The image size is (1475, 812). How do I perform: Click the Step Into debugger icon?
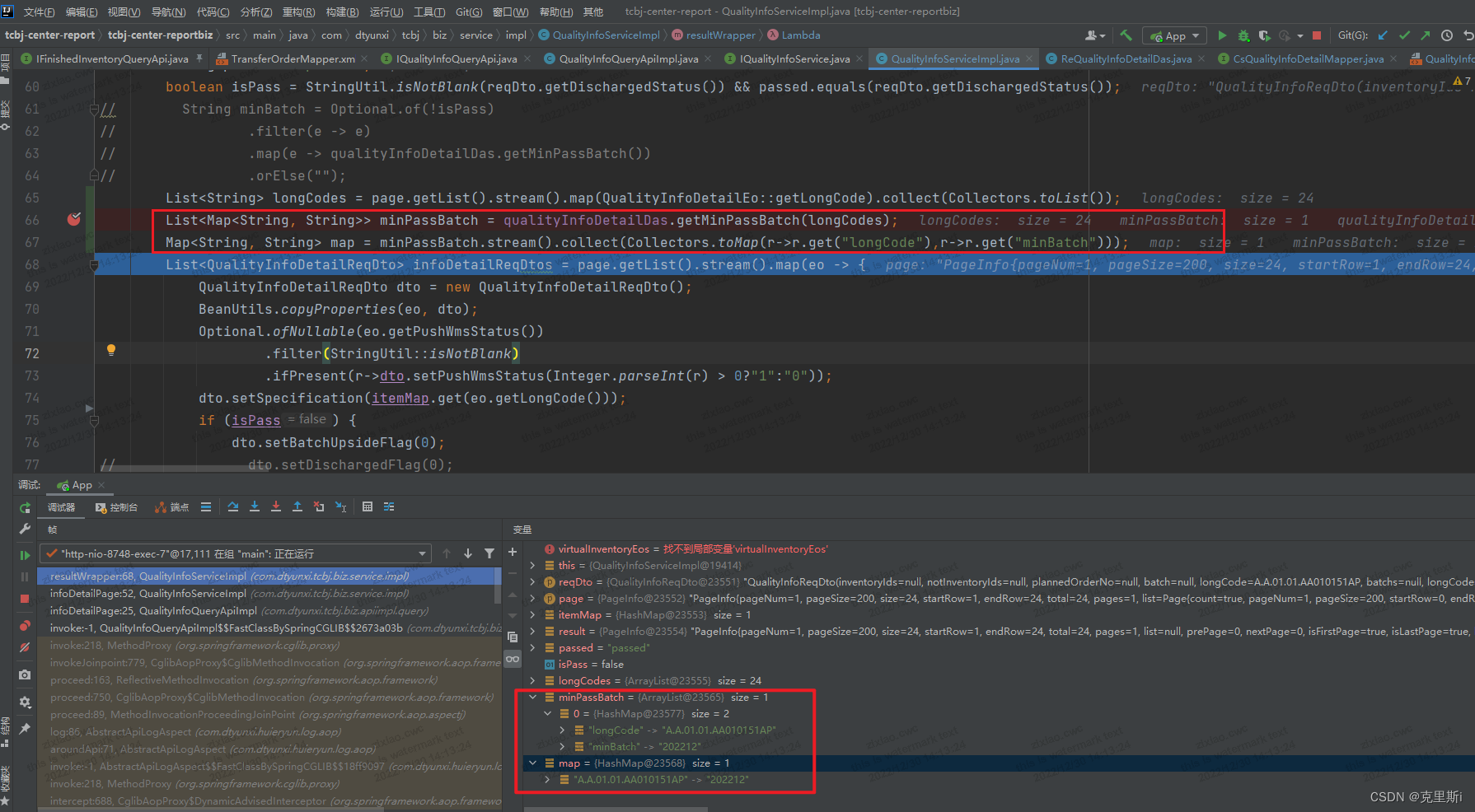pos(255,506)
